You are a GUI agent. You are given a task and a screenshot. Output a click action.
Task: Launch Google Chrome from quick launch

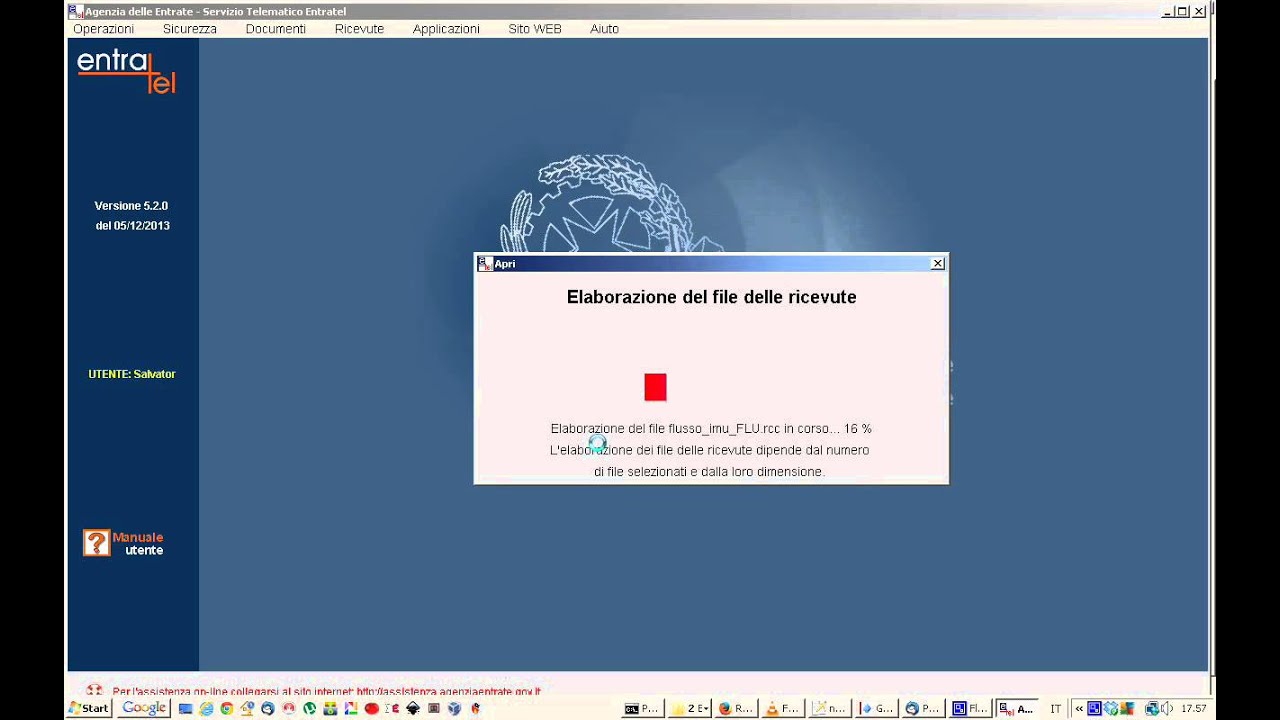227,709
